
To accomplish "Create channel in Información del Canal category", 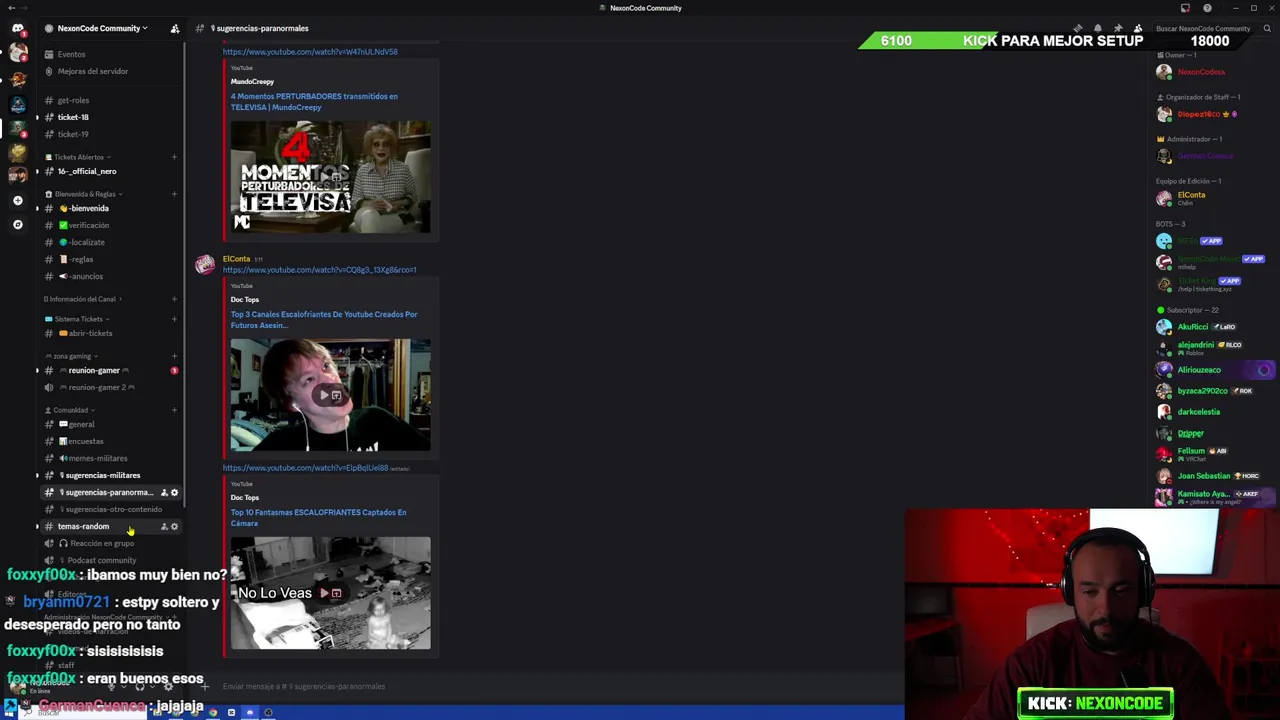I will coord(174,299).
